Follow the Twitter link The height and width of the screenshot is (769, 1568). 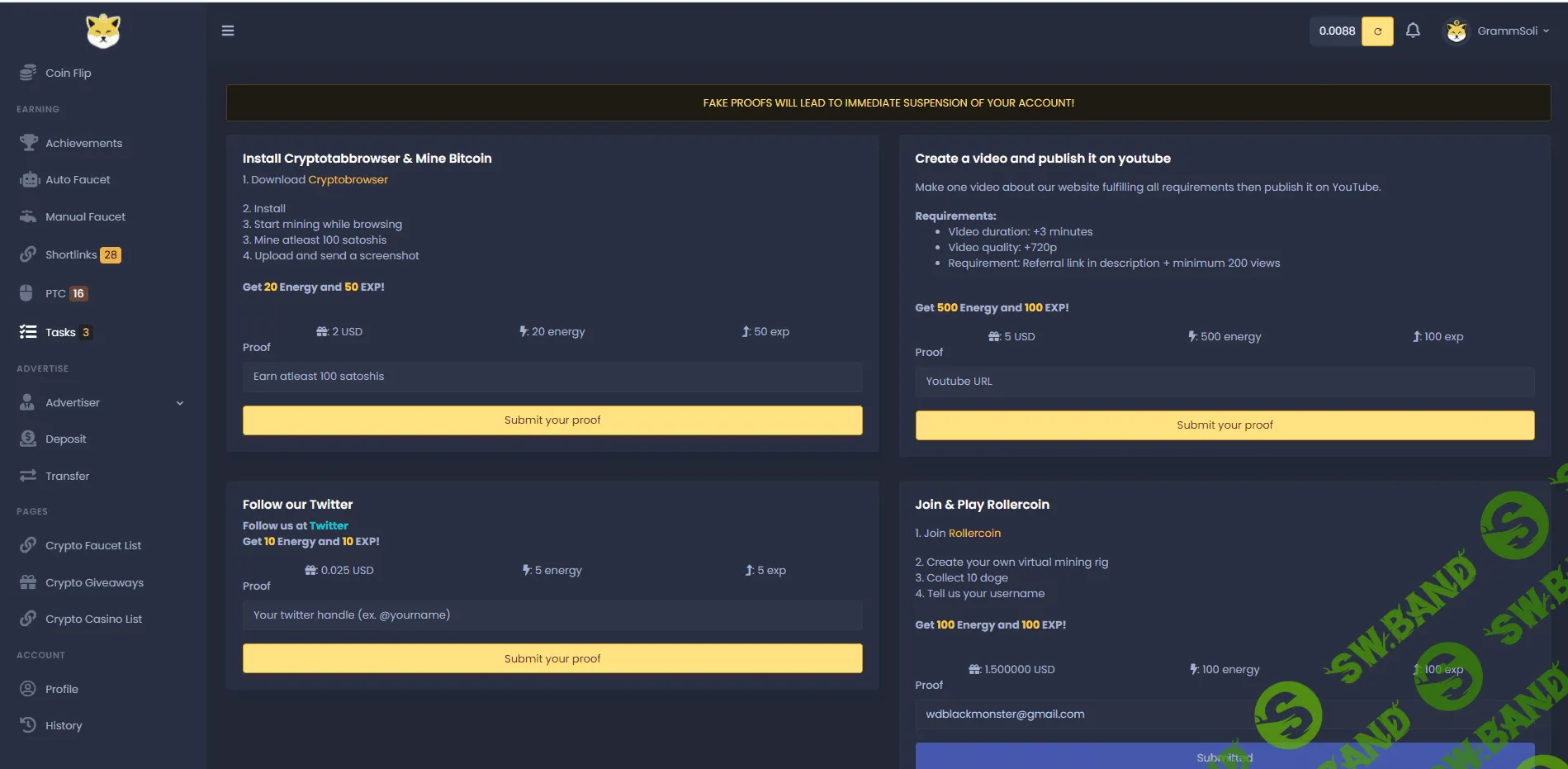coord(329,525)
